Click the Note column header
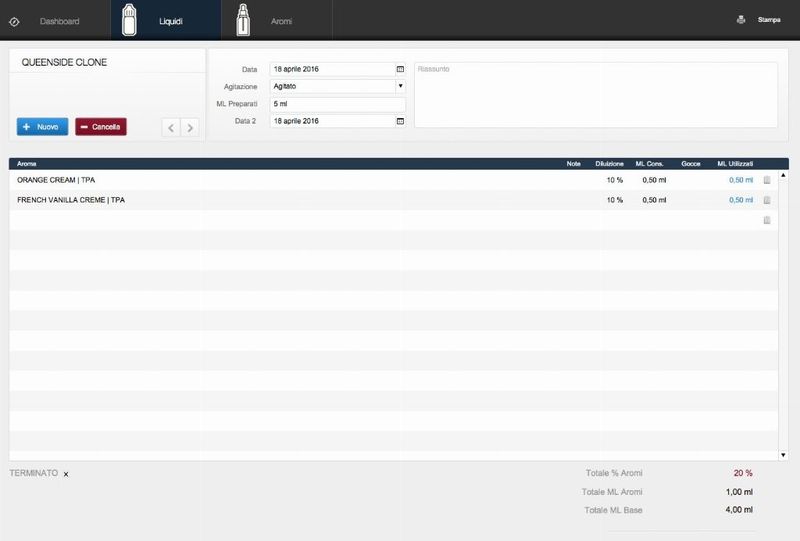800x541 pixels. point(573,164)
